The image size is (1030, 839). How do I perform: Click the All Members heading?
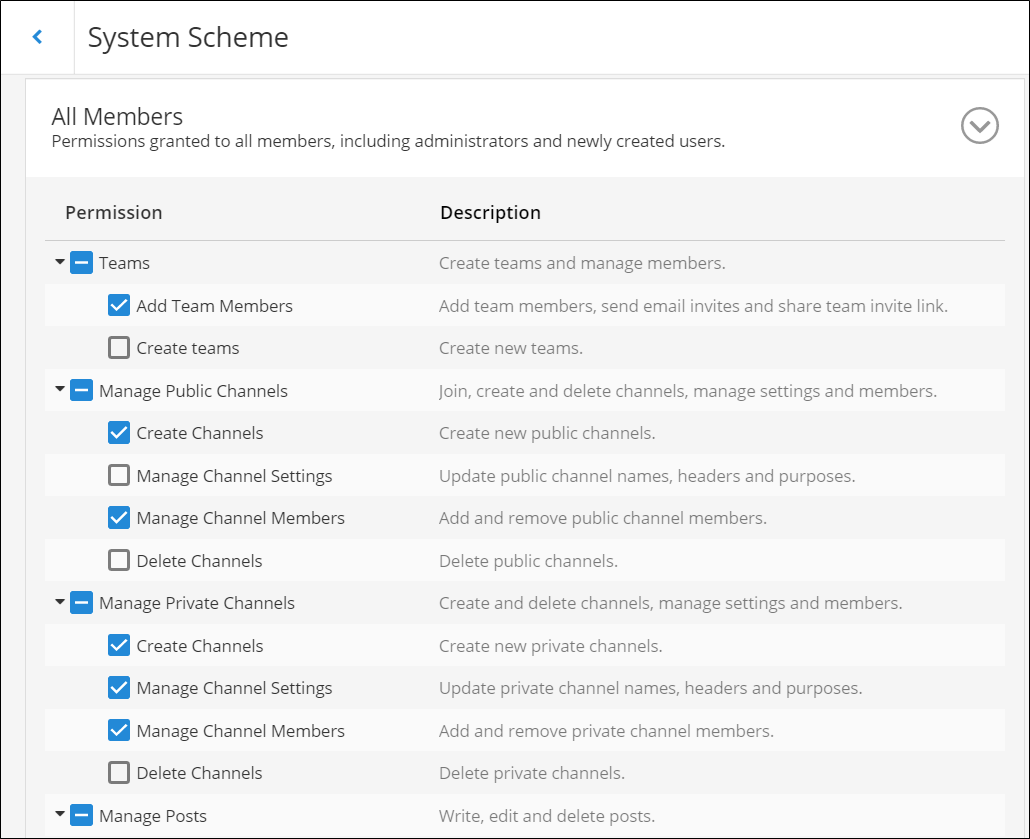pos(118,116)
